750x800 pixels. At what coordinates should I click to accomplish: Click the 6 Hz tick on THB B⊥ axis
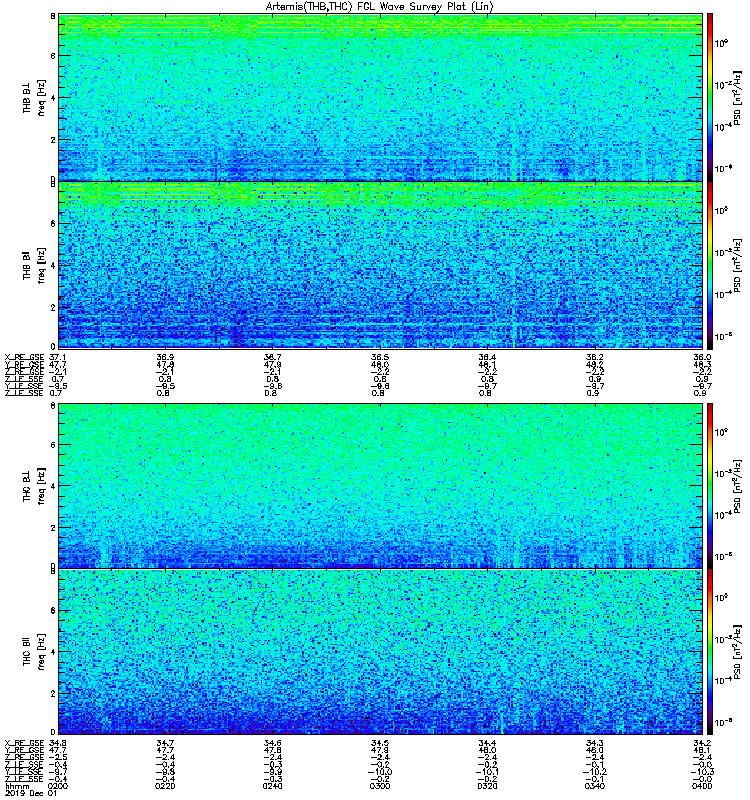tap(53, 56)
